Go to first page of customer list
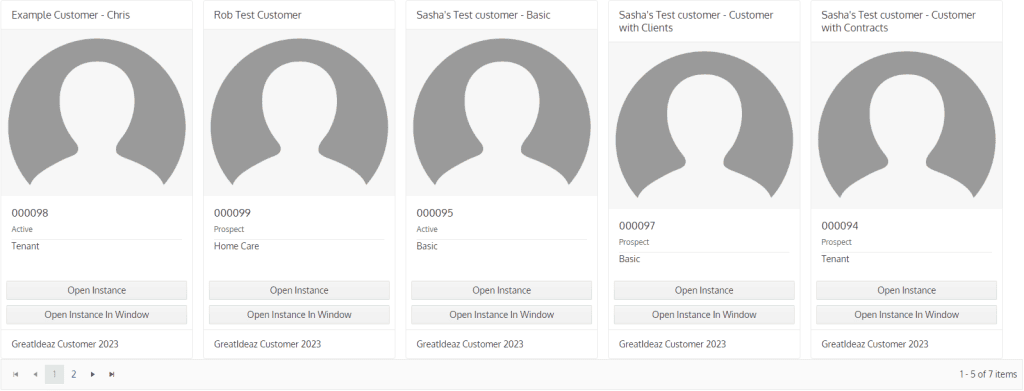This screenshot has width=1024, height=391. 16,375
